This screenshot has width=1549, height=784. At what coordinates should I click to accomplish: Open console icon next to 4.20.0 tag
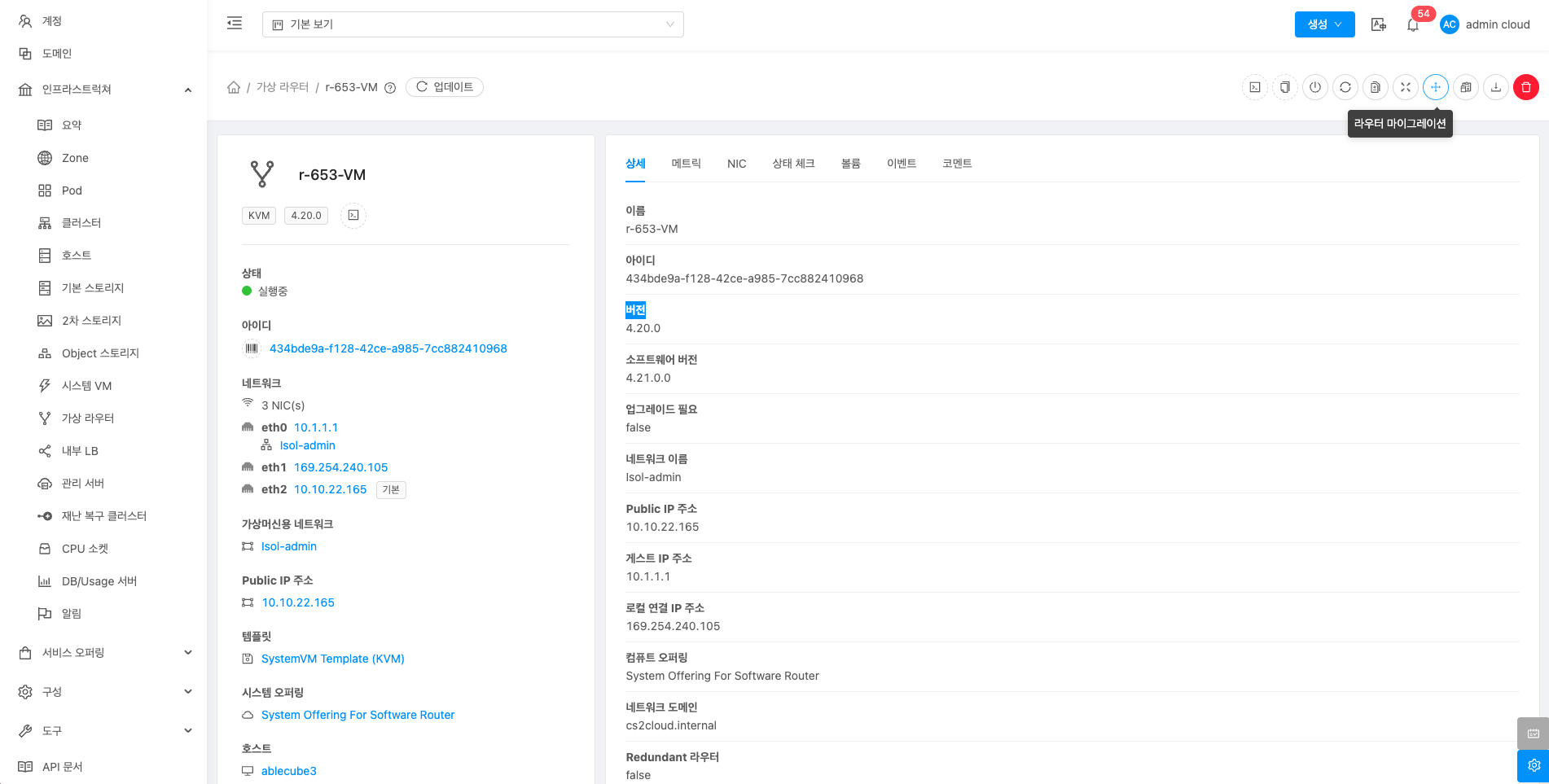click(x=353, y=216)
